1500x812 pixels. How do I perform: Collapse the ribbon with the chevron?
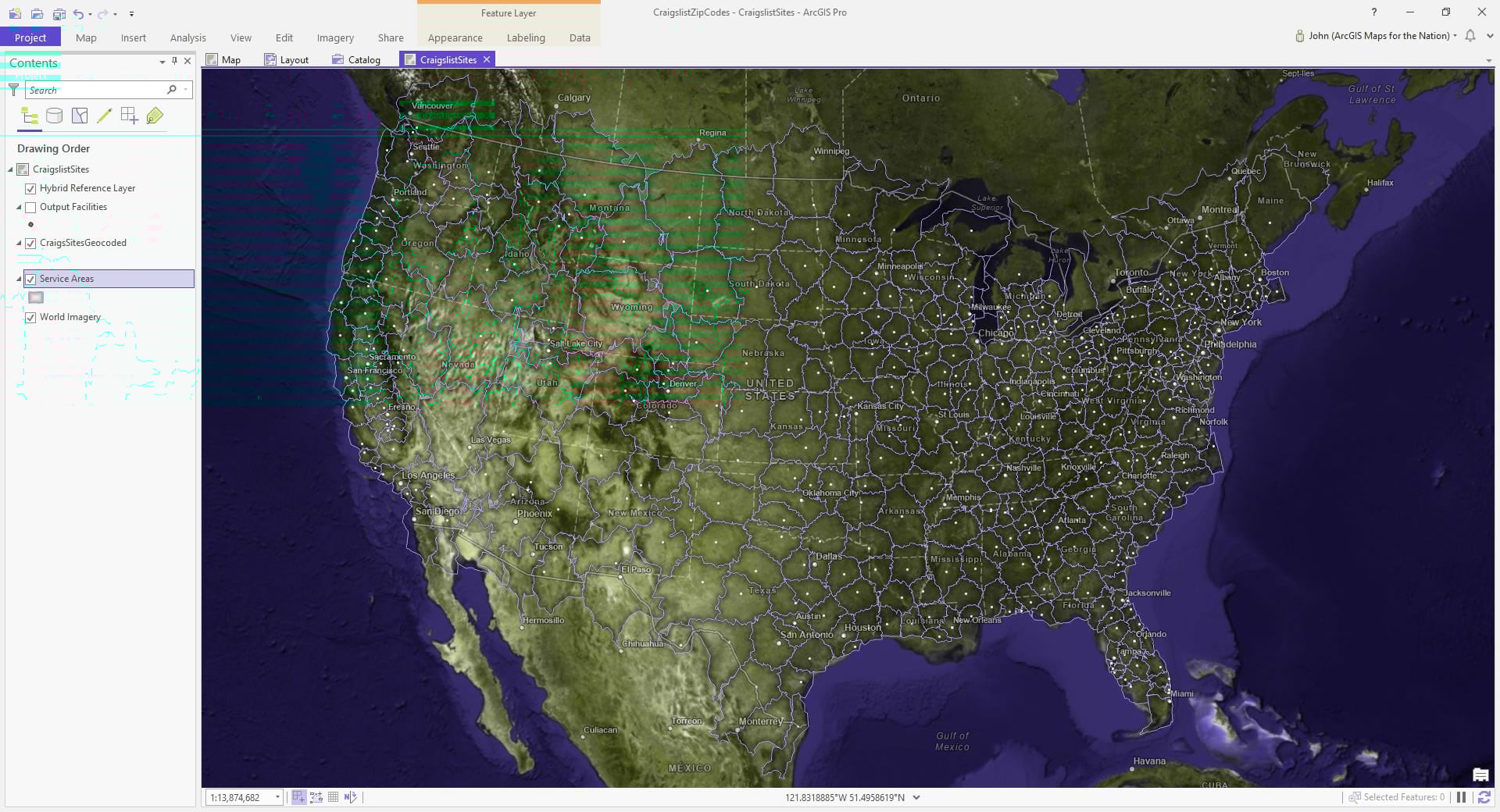(1490, 36)
